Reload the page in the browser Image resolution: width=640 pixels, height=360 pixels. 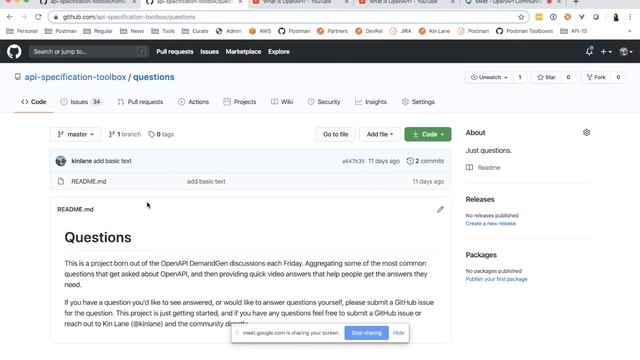coord(38,17)
